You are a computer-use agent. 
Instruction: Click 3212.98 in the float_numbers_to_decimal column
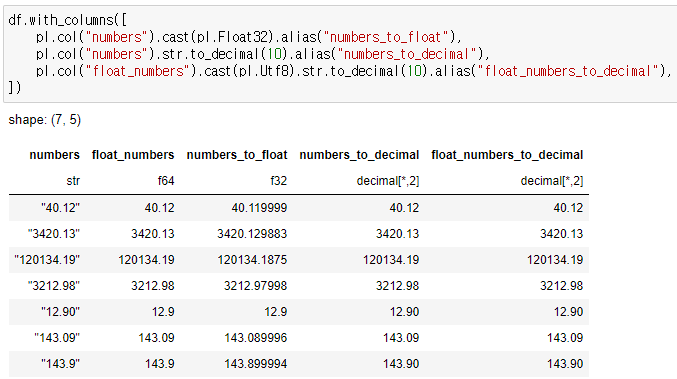(x=562, y=286)
